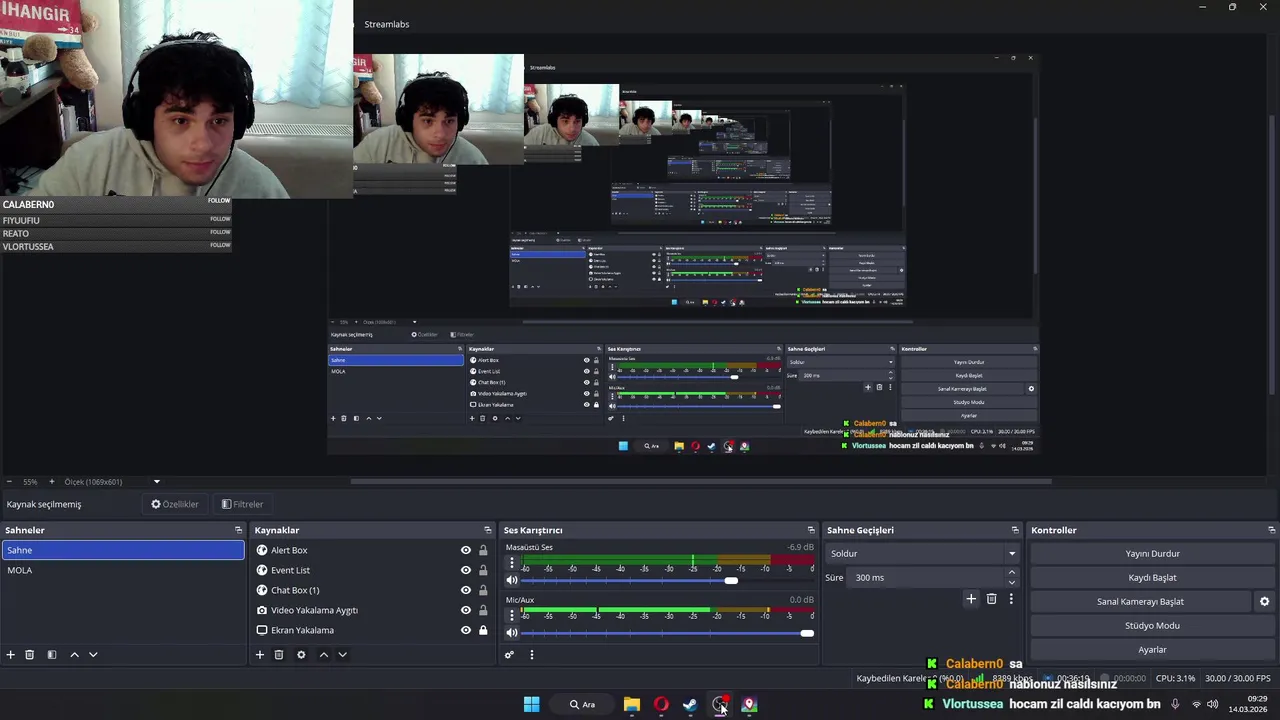This screenshot has height=720, width=1280.
Task: Increase Süre duration with up arrow
Action: tap(1012, 573)
